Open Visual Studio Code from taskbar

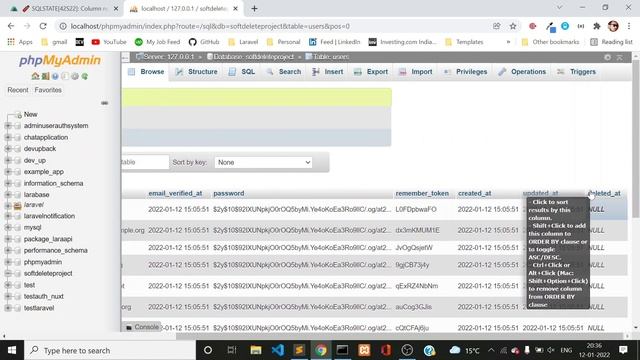278,350
